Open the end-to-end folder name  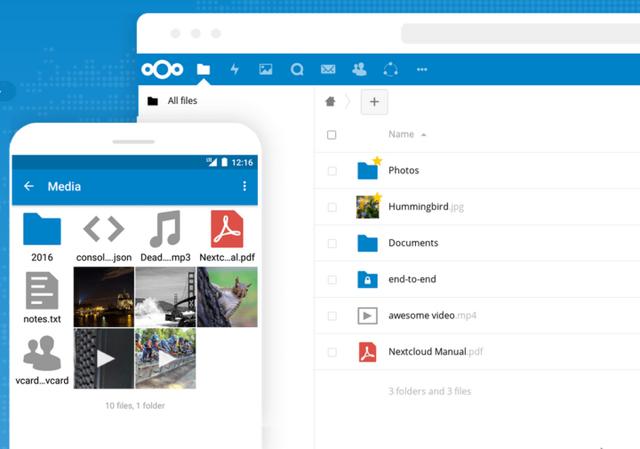412,280
